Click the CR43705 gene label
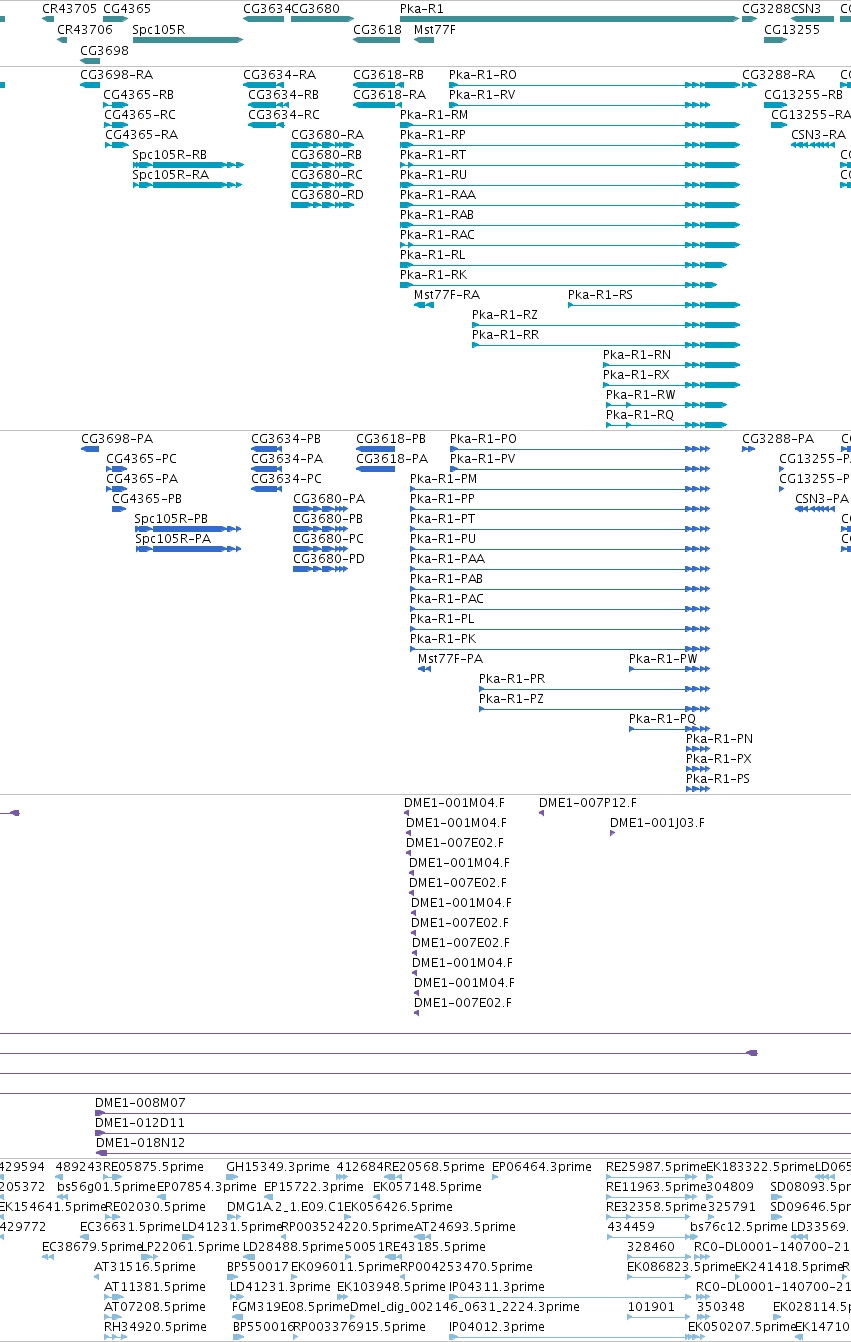Screen dimensions: 851x1342 tap(69, 9)
